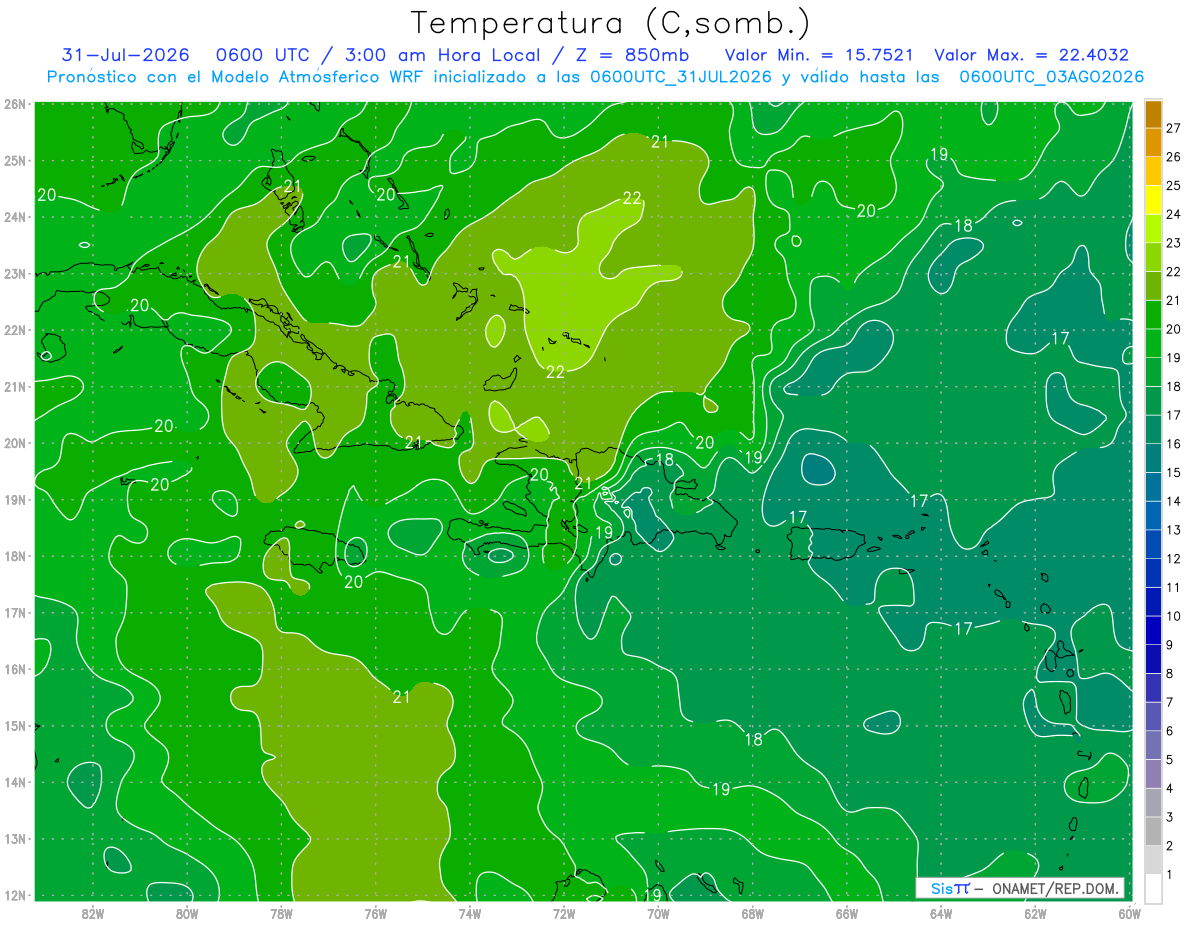Click the colorbar value label '10'
This screenshot has height=927, width=1200.
pos(1173,616)
